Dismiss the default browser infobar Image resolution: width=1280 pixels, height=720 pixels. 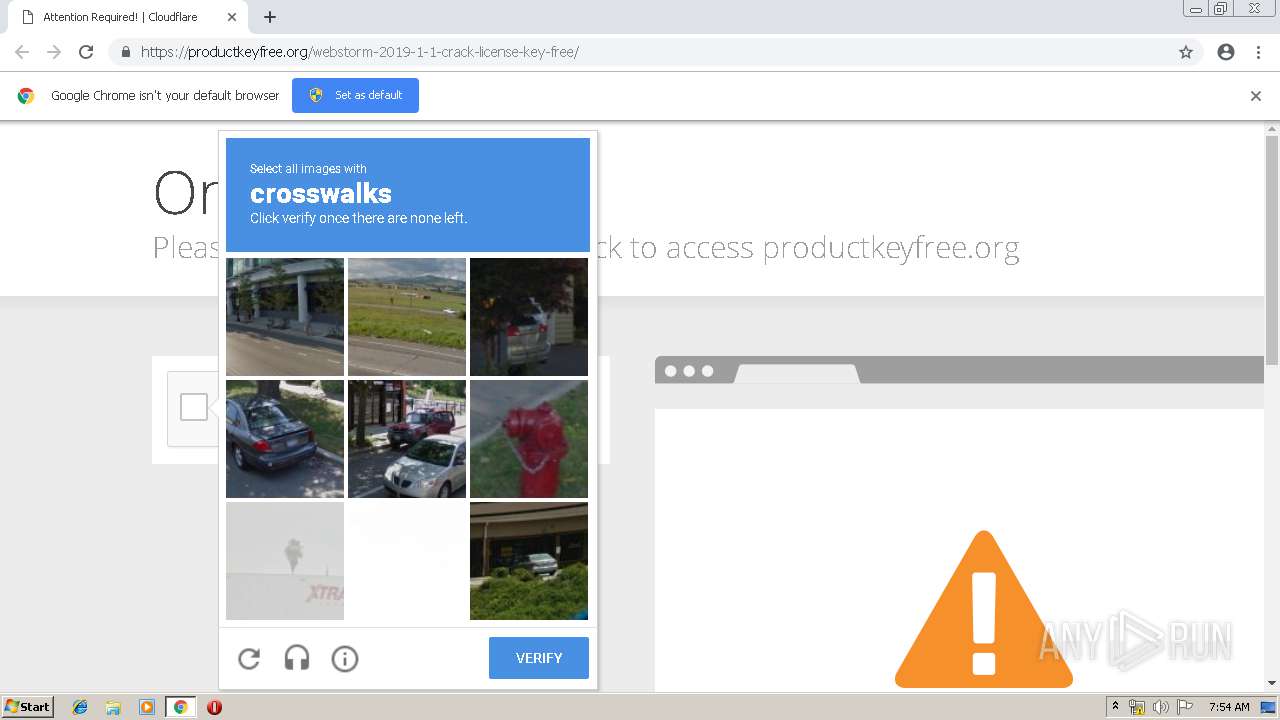pos(1256,96)
